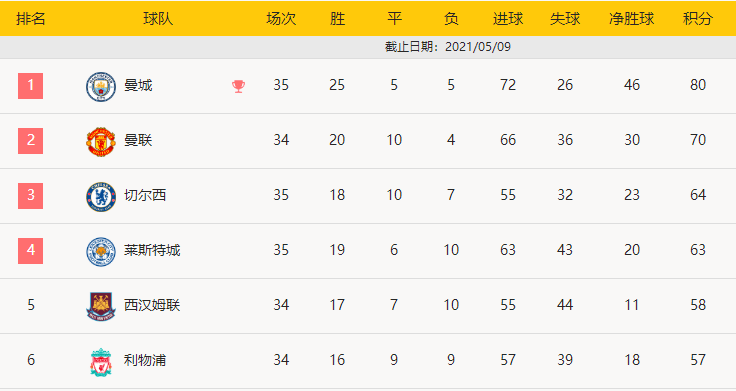
Task: Click the Liverpool club crest
Action: click(x=101, y=361)
